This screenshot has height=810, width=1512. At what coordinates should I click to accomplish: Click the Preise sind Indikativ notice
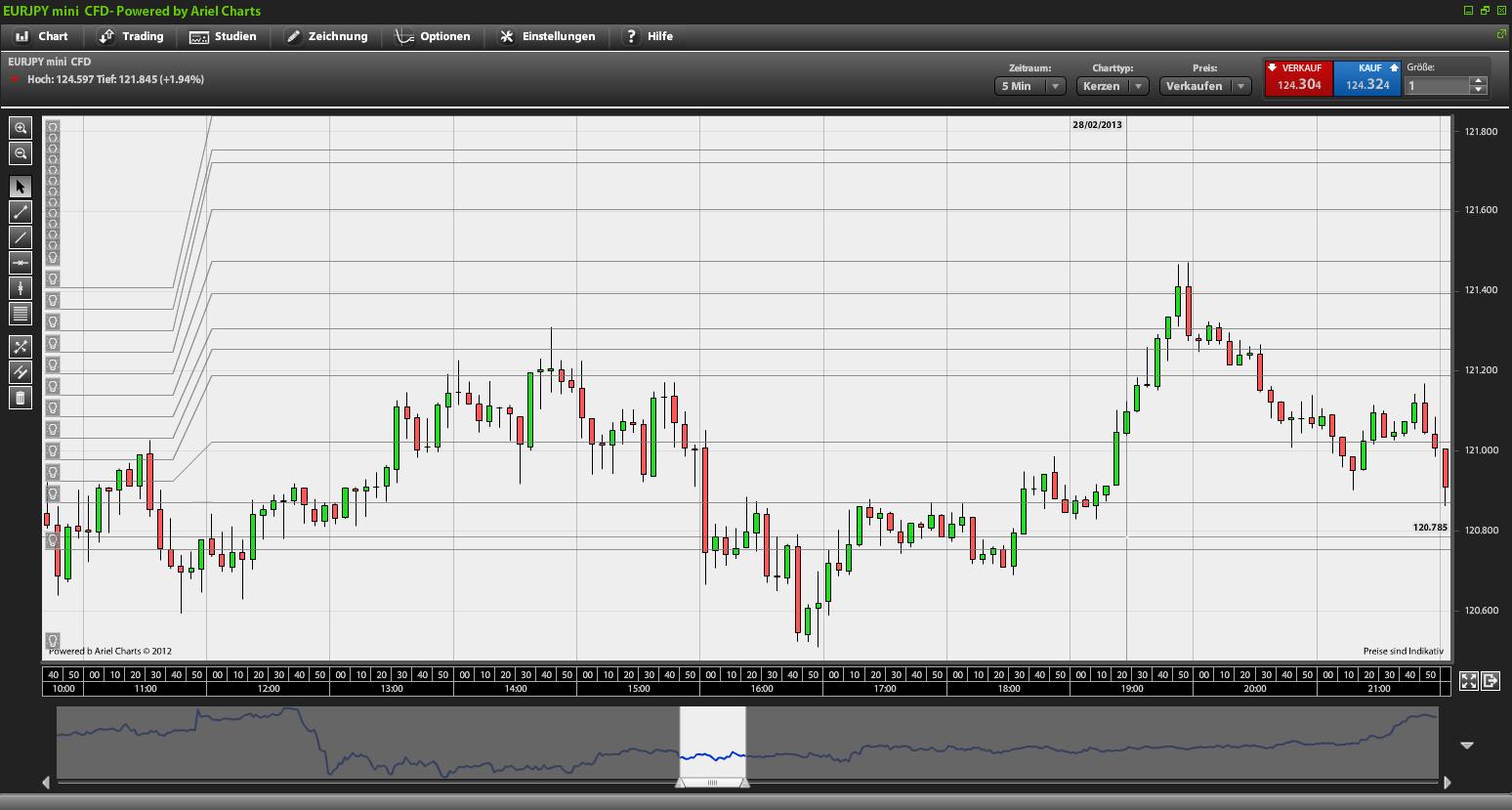(1404, 651)
